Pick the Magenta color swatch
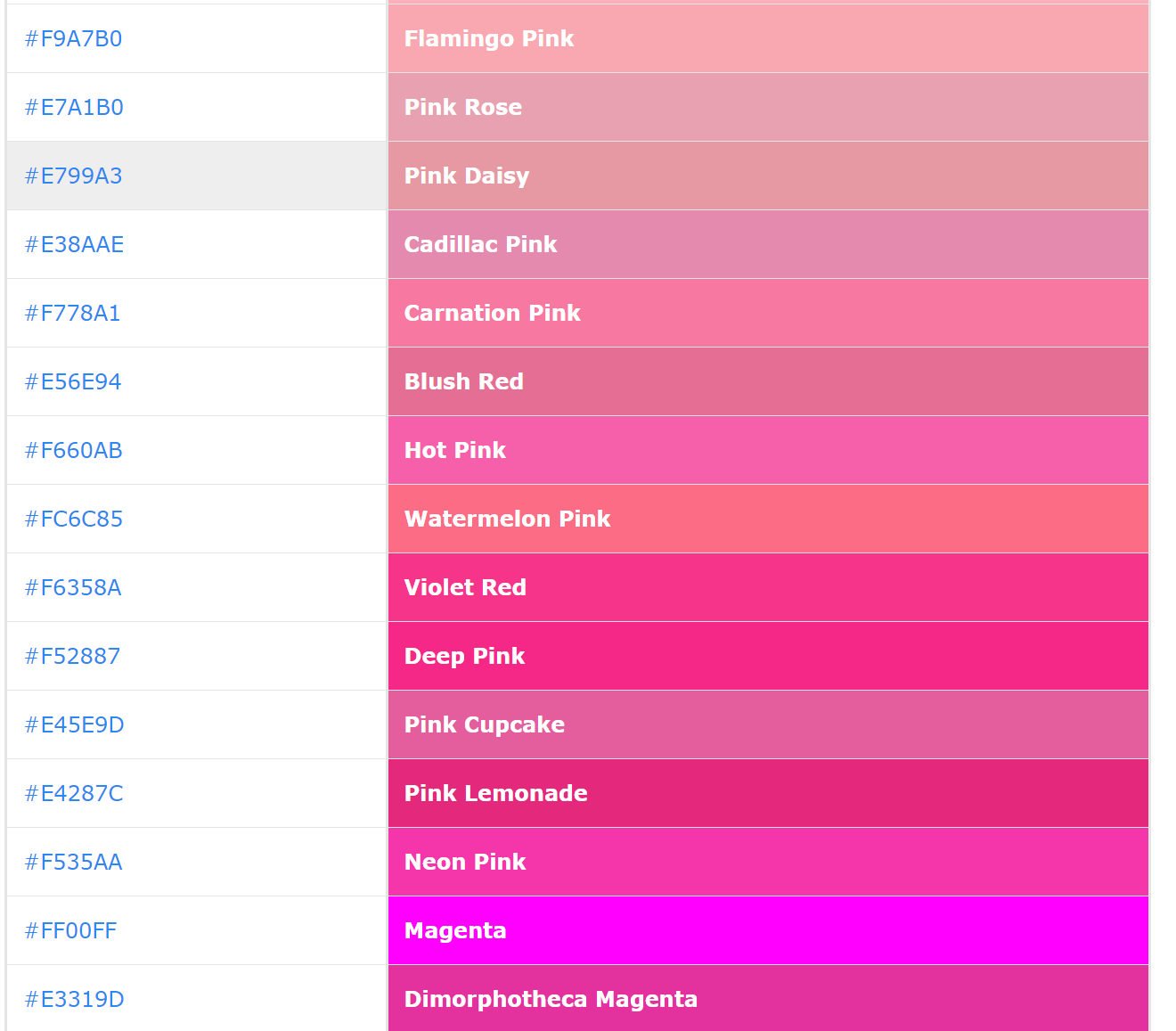The image size is (1176, 1031). (768, 930)
